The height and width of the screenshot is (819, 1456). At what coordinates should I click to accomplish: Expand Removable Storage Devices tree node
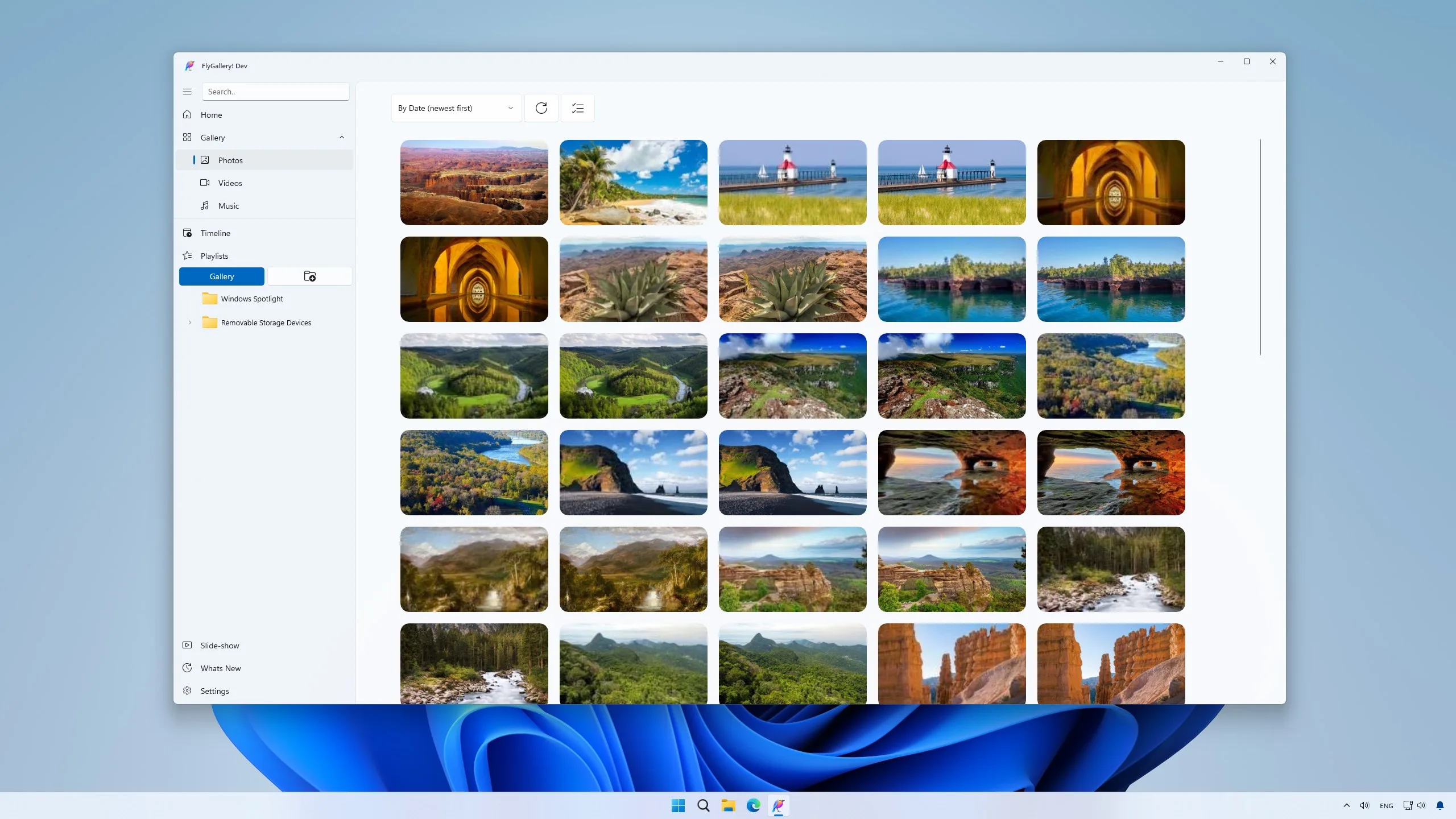click(190, 322)
